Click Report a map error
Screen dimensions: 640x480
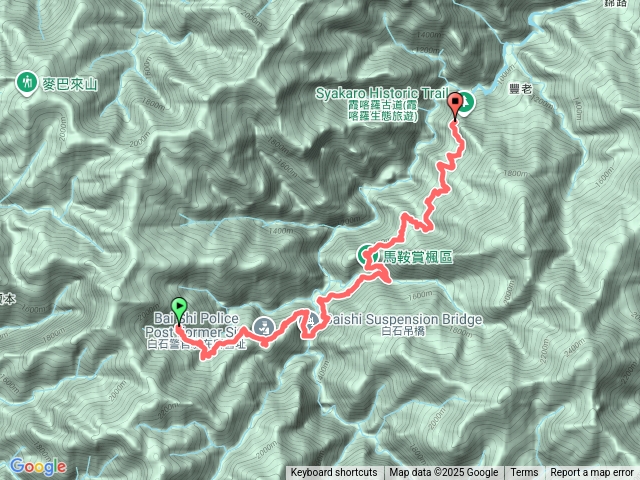click(x=592, y=473)
